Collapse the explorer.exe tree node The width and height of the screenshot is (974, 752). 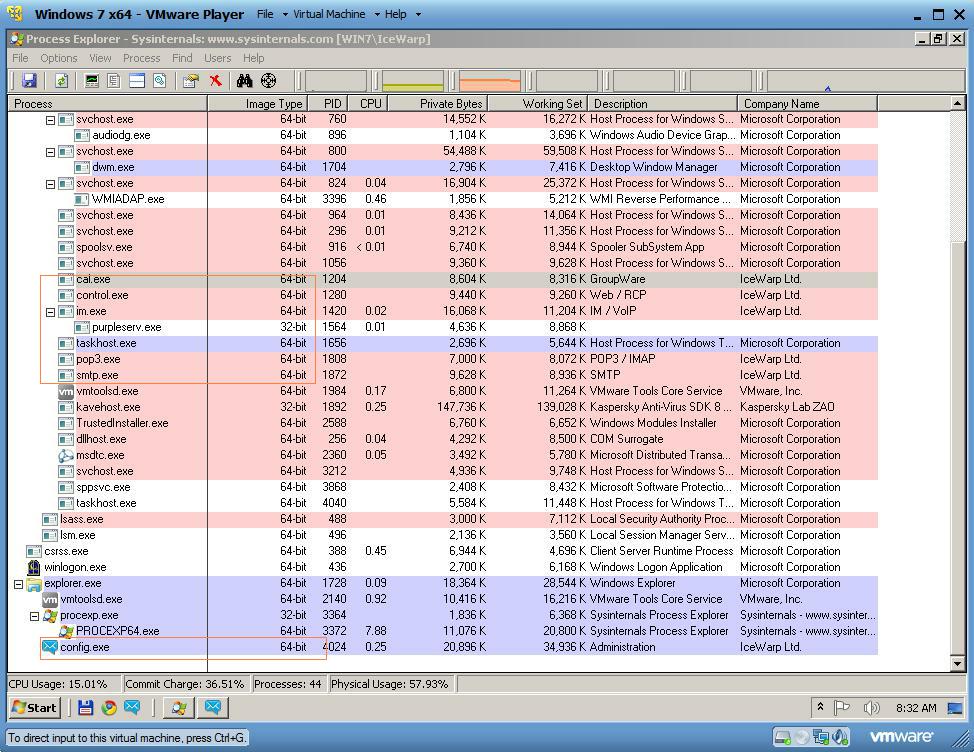[19, 584]
